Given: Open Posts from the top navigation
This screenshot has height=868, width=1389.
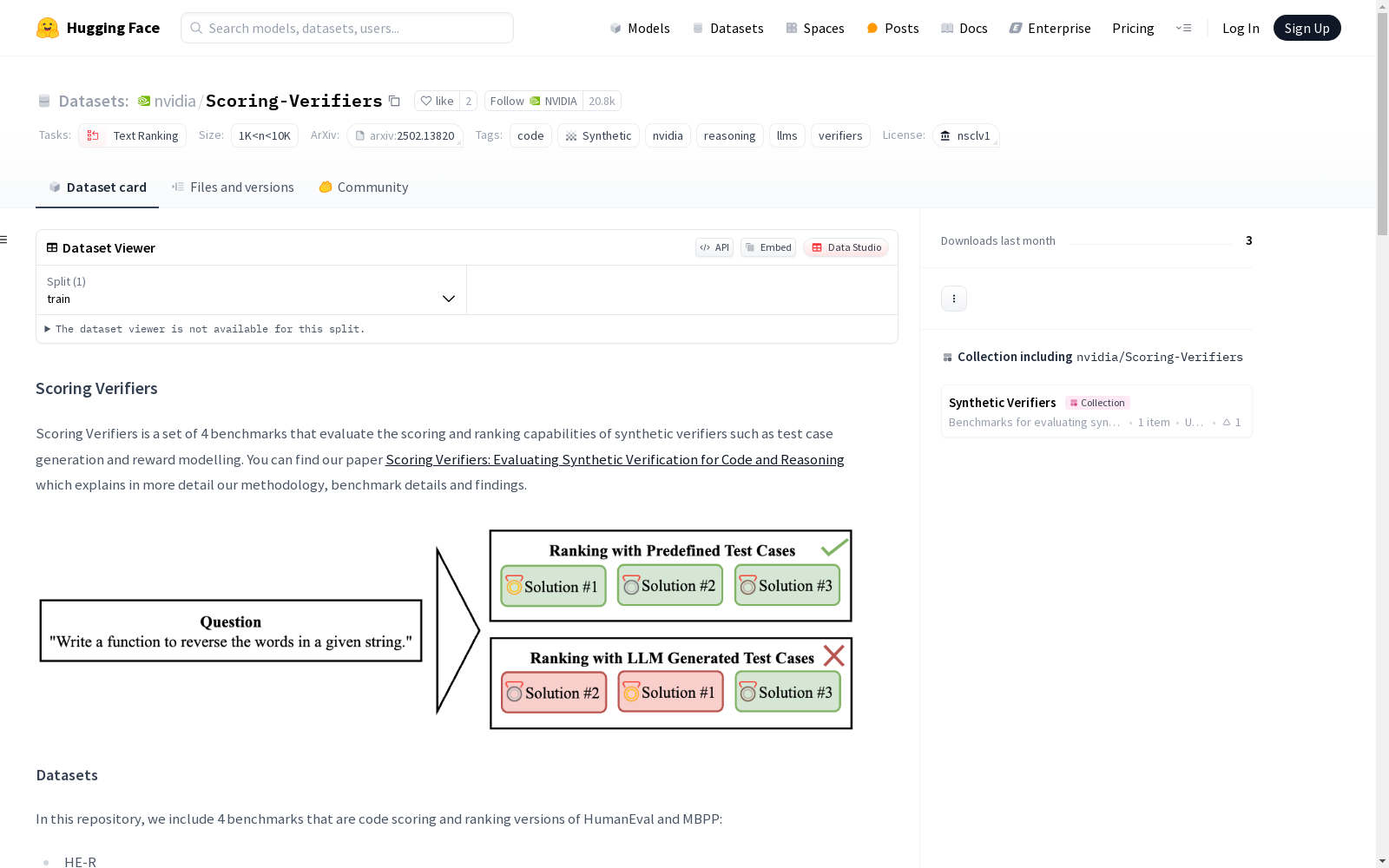Looking at the screenshot, I should point(892,28).
